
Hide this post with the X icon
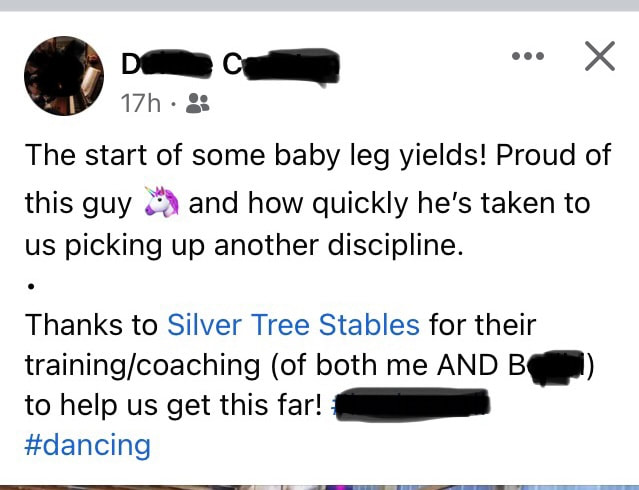(x=599, y=56)
